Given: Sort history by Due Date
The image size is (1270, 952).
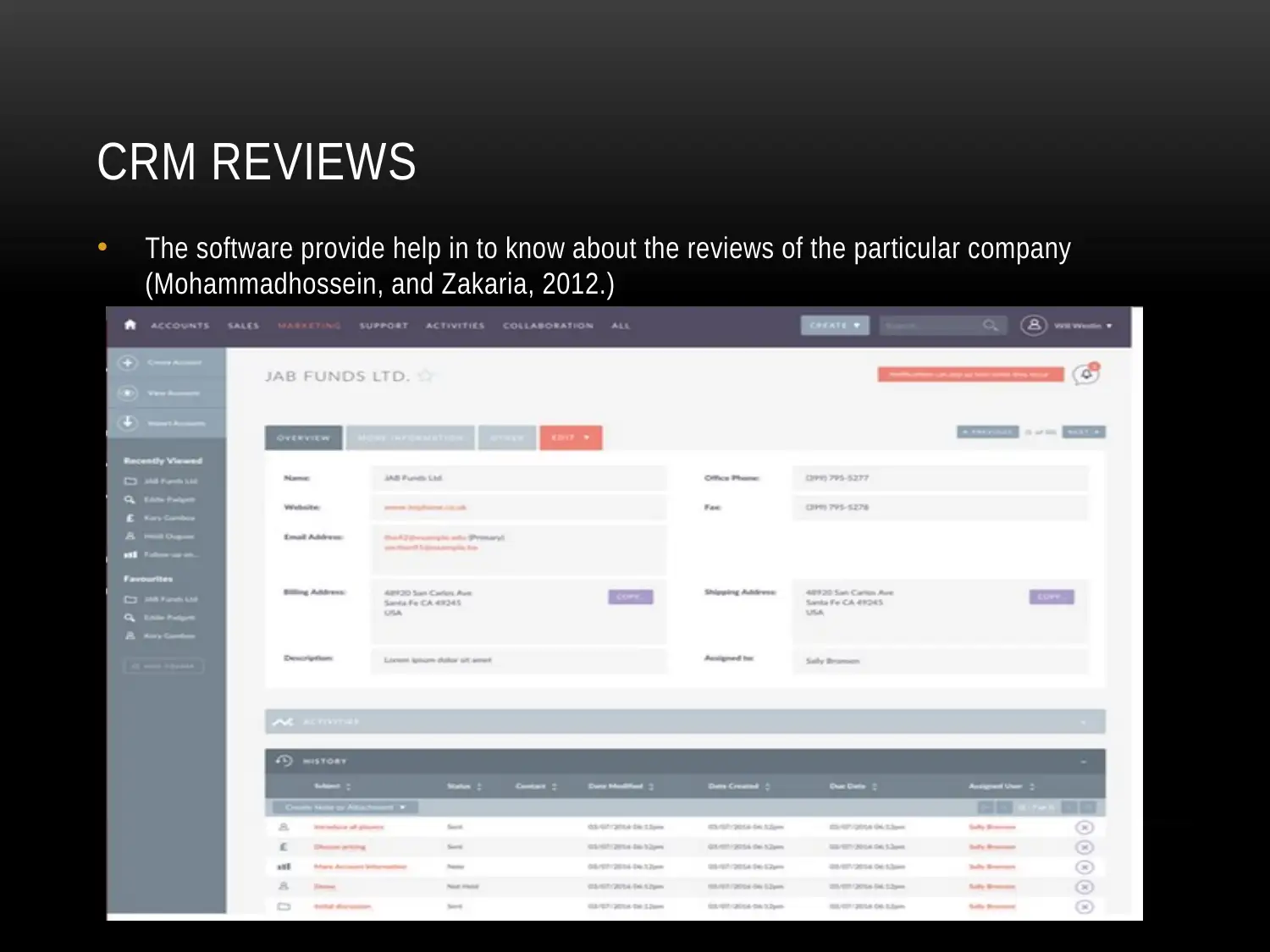Looking at the screenshot, I should (x=853, y=786).
